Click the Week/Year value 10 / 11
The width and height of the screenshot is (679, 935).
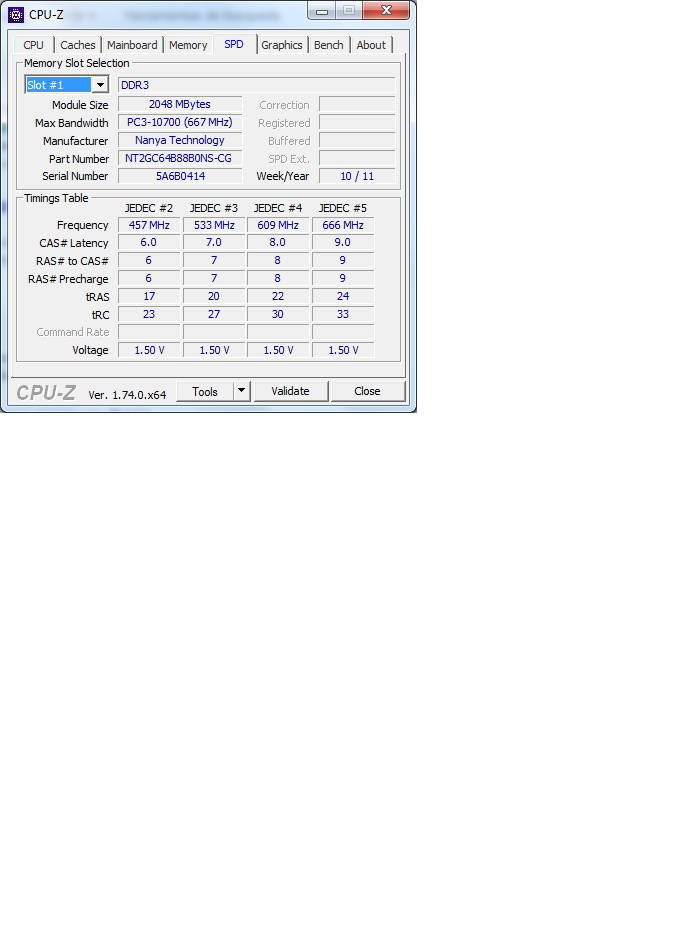(x=357, y=176)
